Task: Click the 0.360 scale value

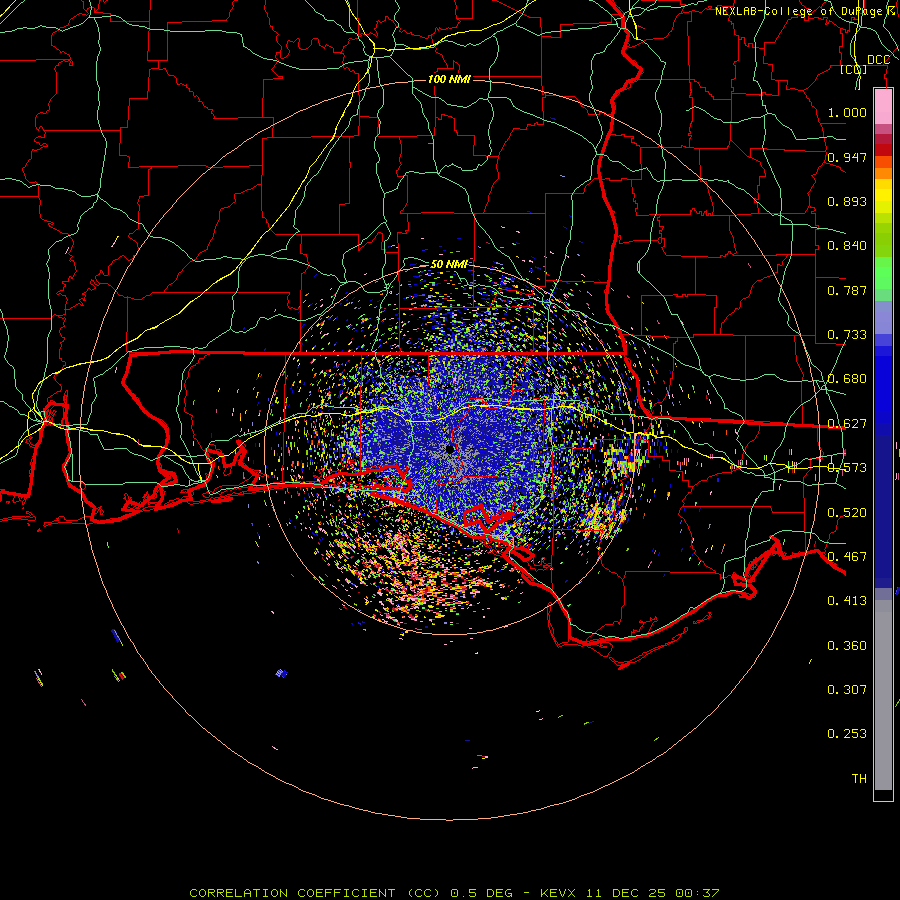Action: (847, 646)
